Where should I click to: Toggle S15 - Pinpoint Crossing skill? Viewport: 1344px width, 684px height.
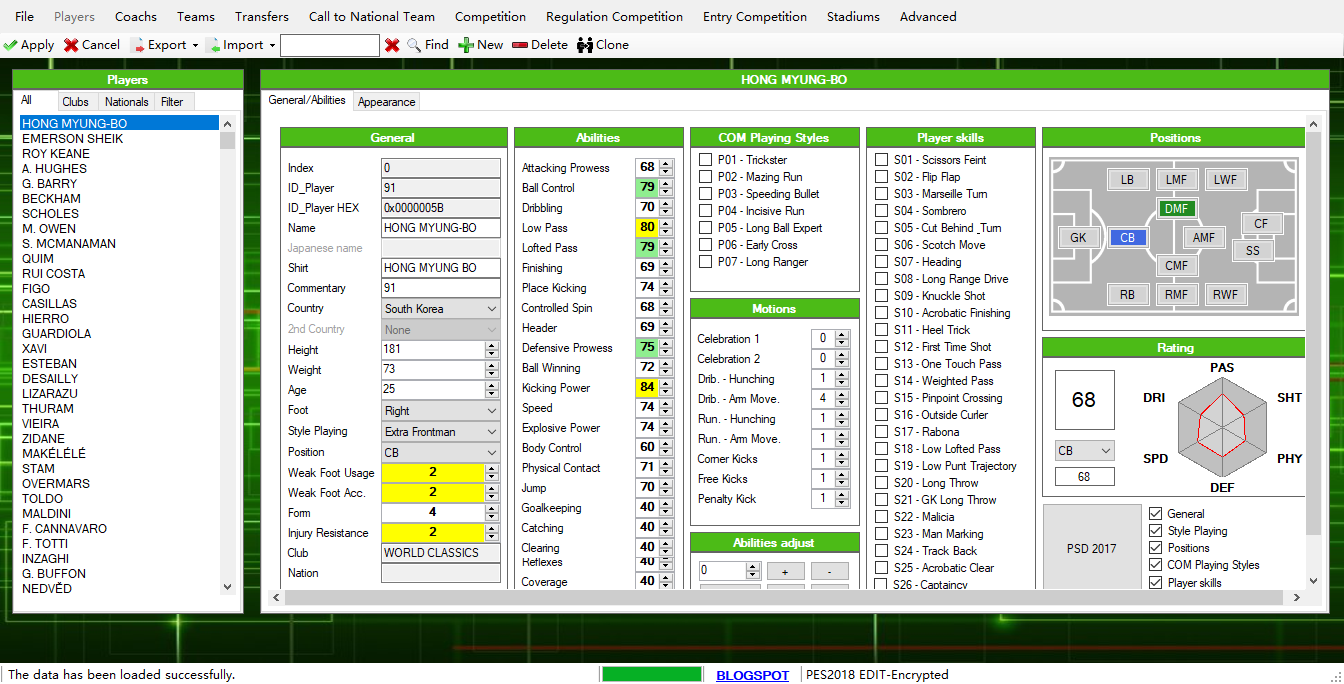tap(882, 398)
